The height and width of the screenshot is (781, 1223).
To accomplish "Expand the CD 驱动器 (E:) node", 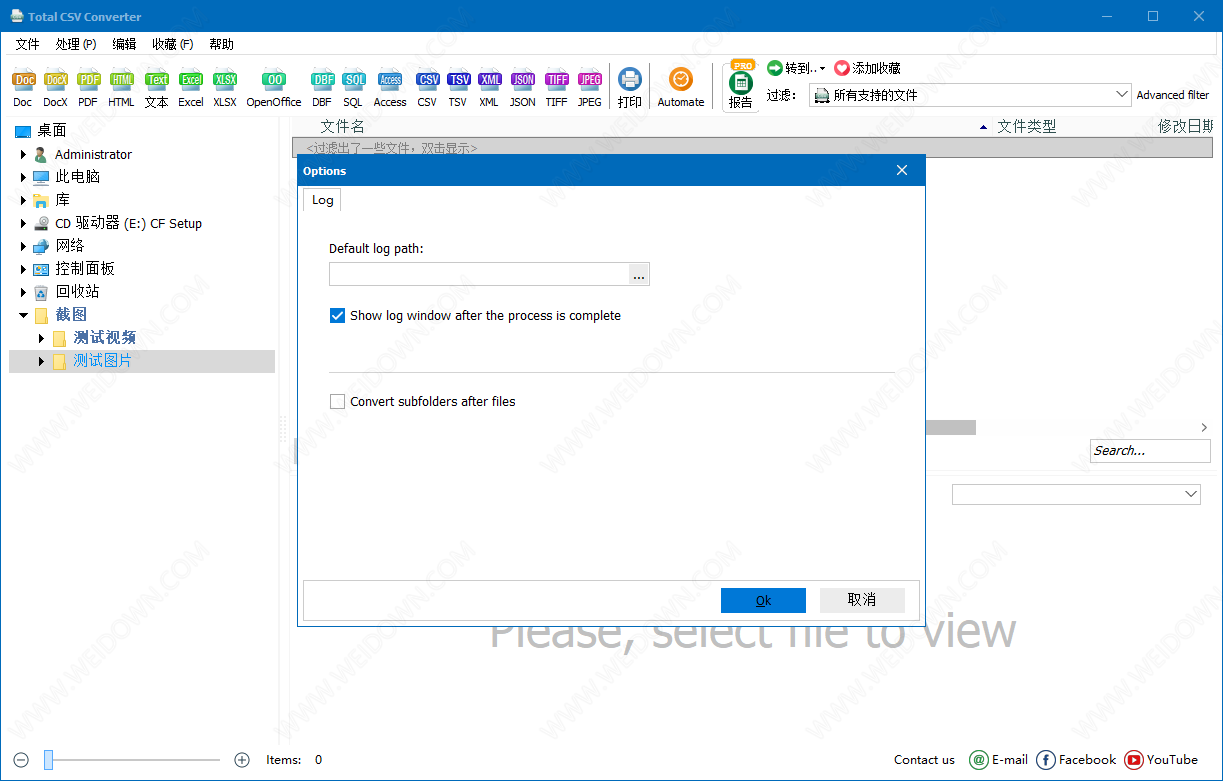I will tap(23, 224).
